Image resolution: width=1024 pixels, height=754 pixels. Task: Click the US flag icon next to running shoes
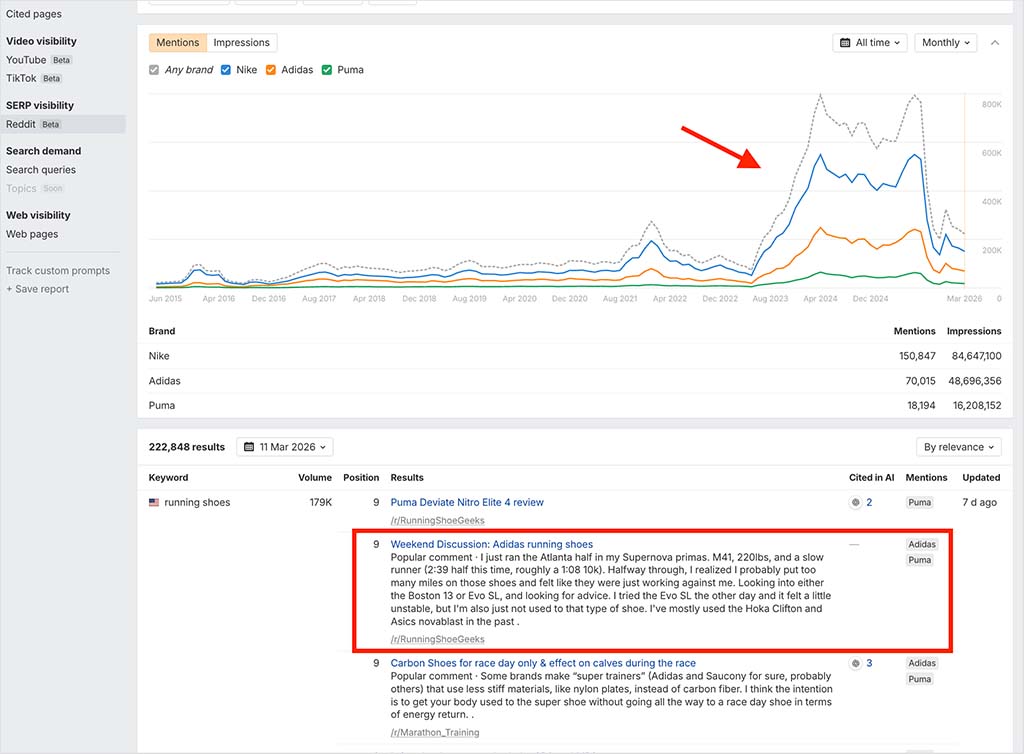153,503
